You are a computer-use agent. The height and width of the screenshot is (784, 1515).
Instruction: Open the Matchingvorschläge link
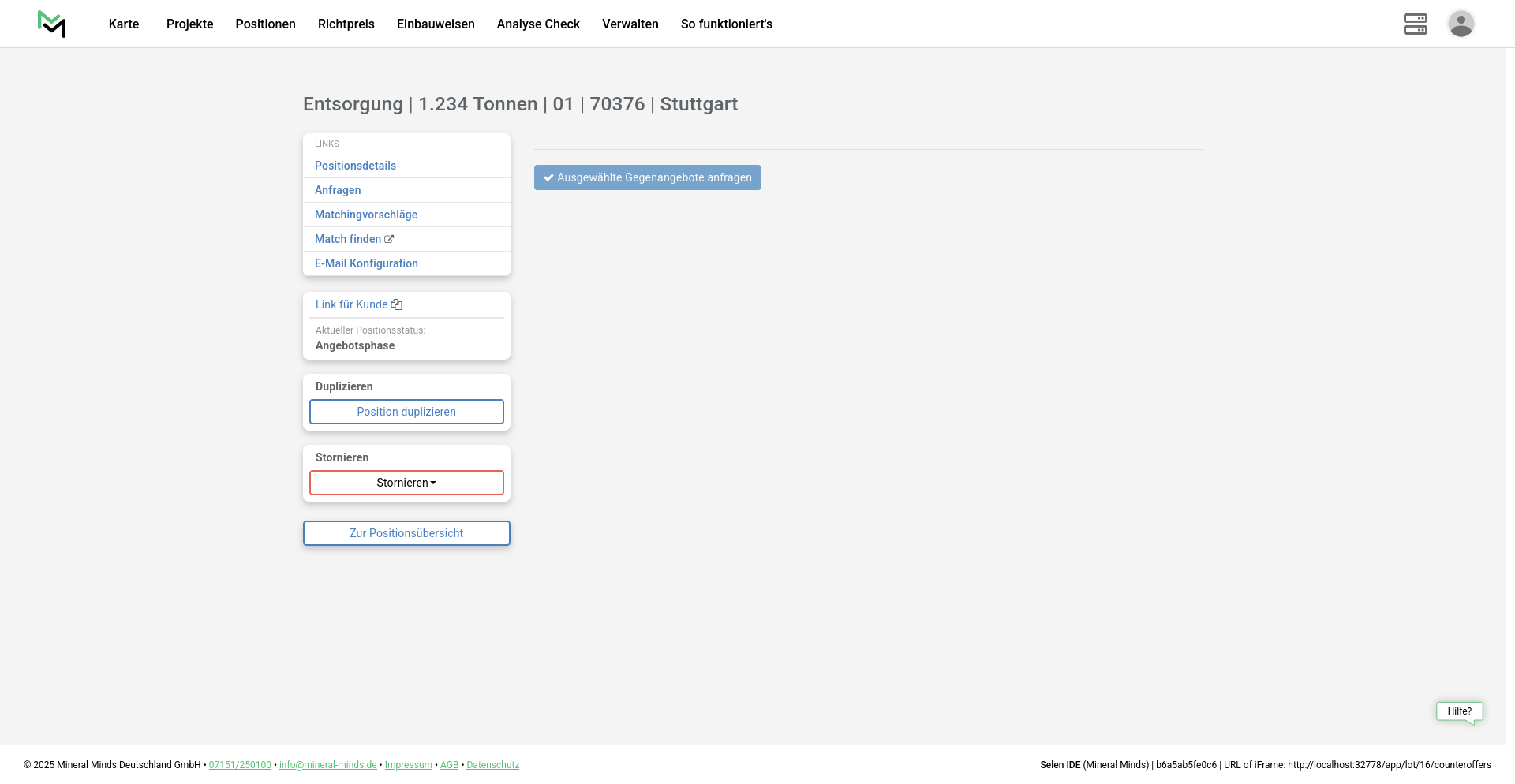point(366,215)
